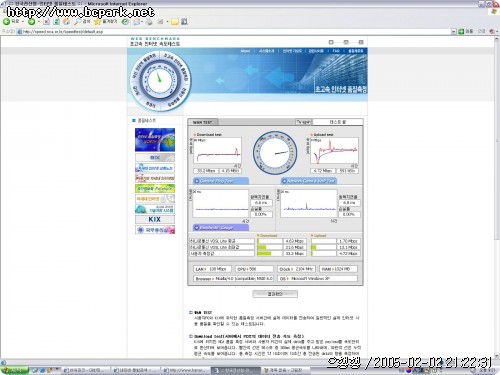Click the Clock 2204 MHz info field

coord(296,269)
